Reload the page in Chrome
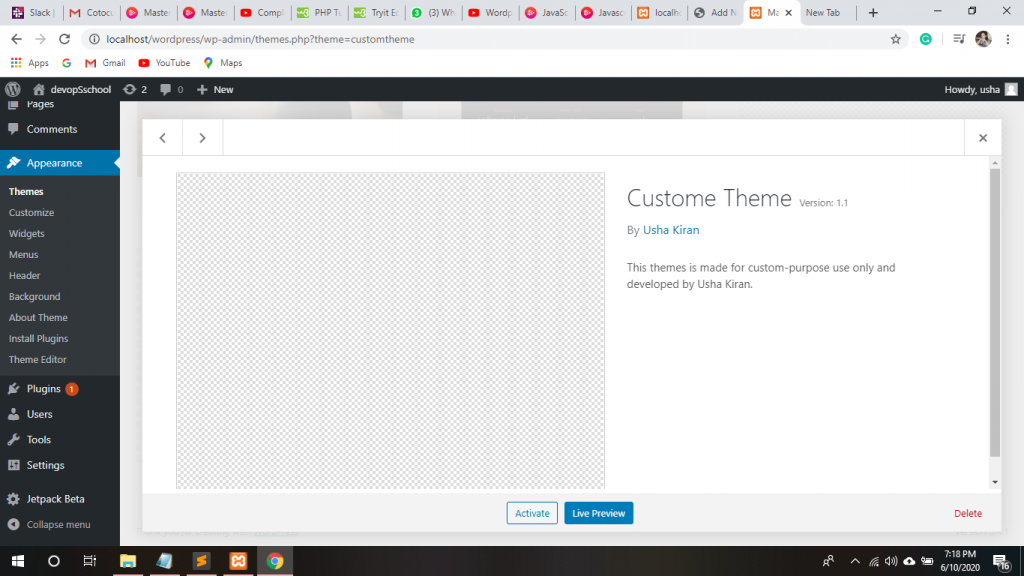This screenshot has width=1024, height=576. coord(65,39)
